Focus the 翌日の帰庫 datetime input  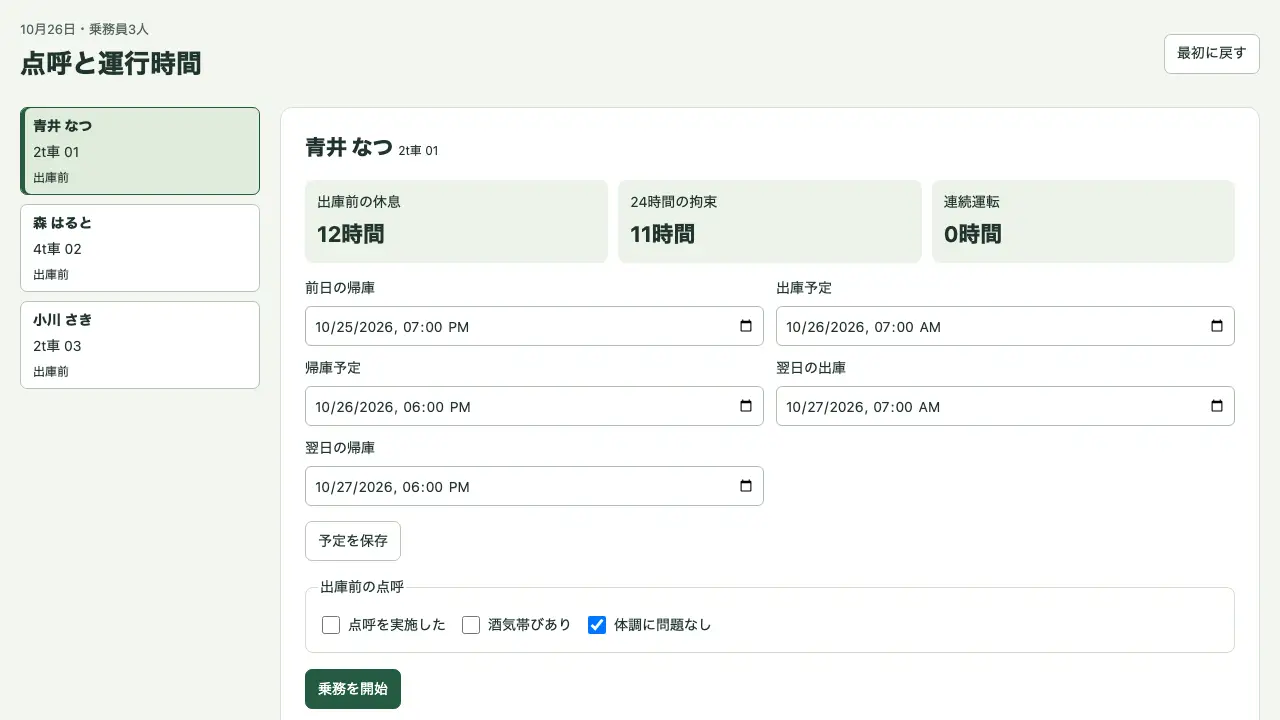click(534, 486)
